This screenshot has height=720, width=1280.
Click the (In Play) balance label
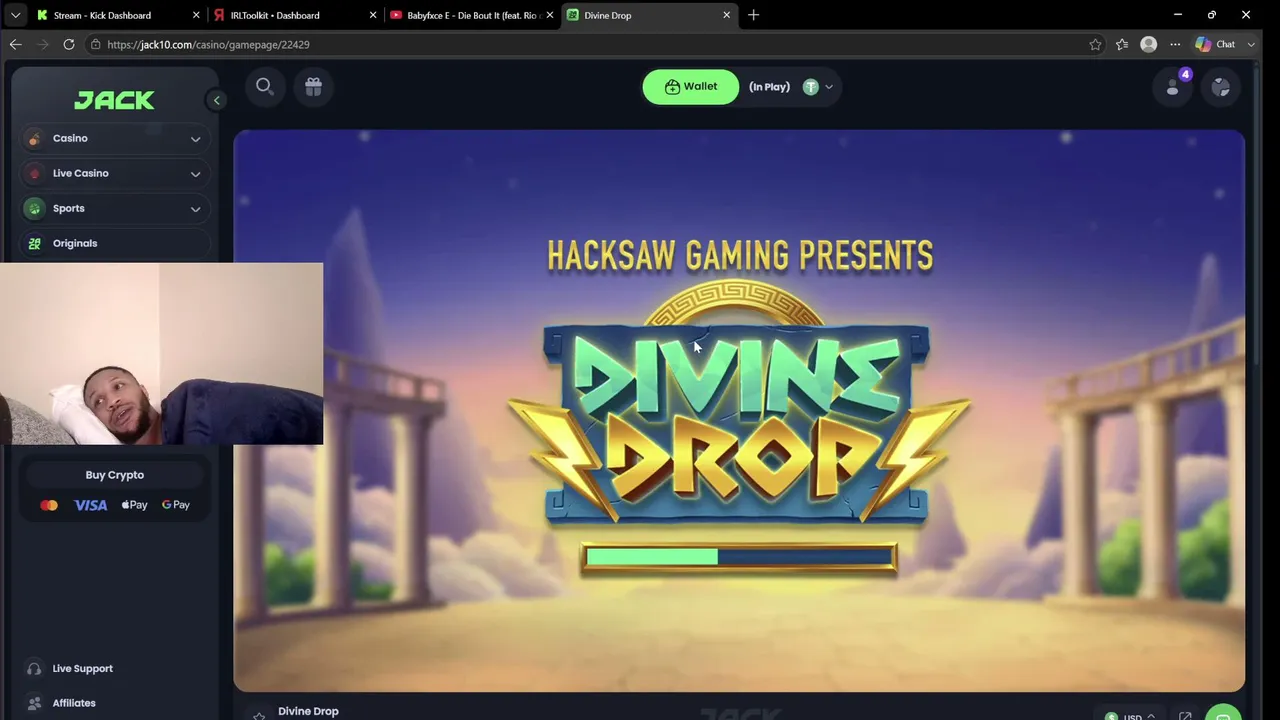[x=769, y=87]
